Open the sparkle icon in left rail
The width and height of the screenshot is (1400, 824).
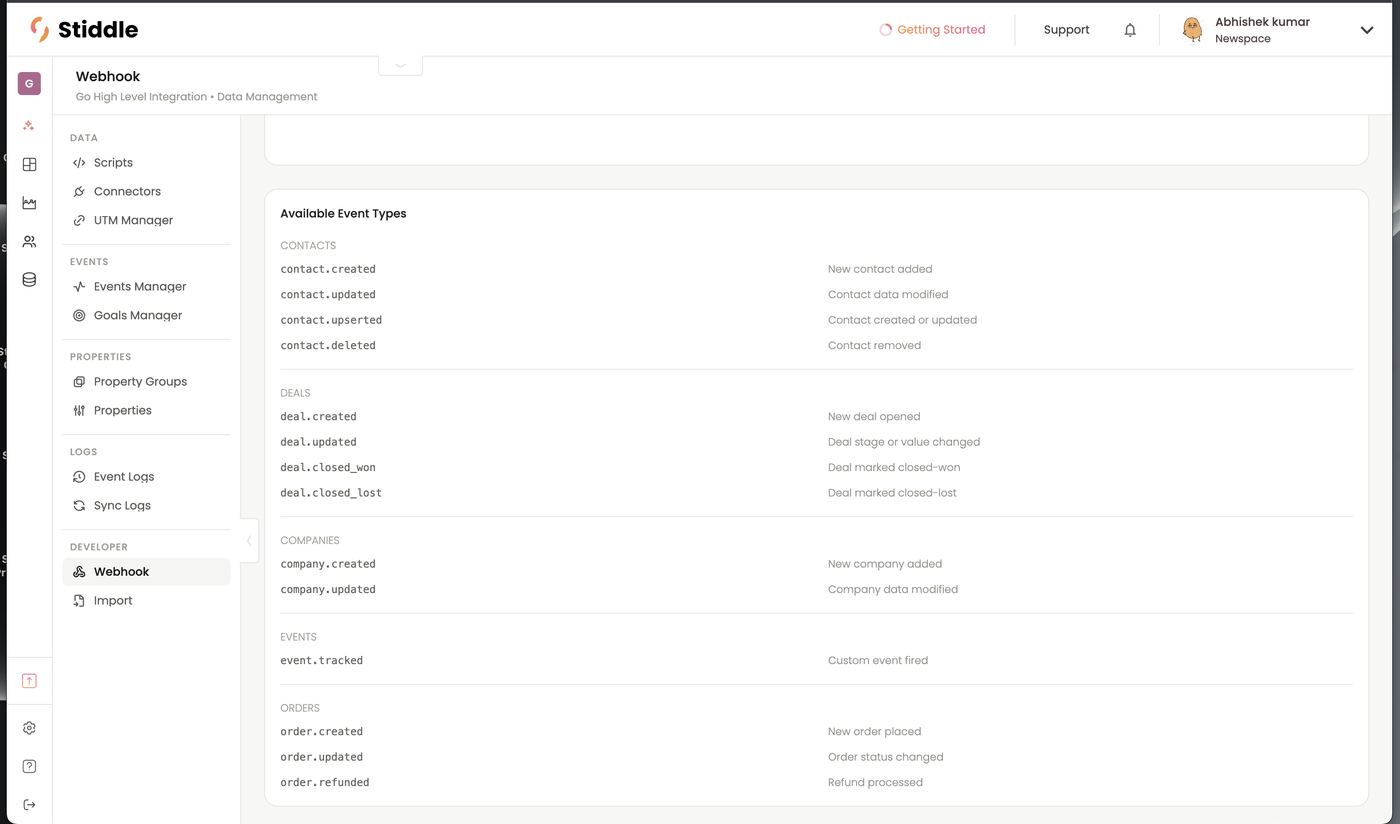tap(29, 126)
